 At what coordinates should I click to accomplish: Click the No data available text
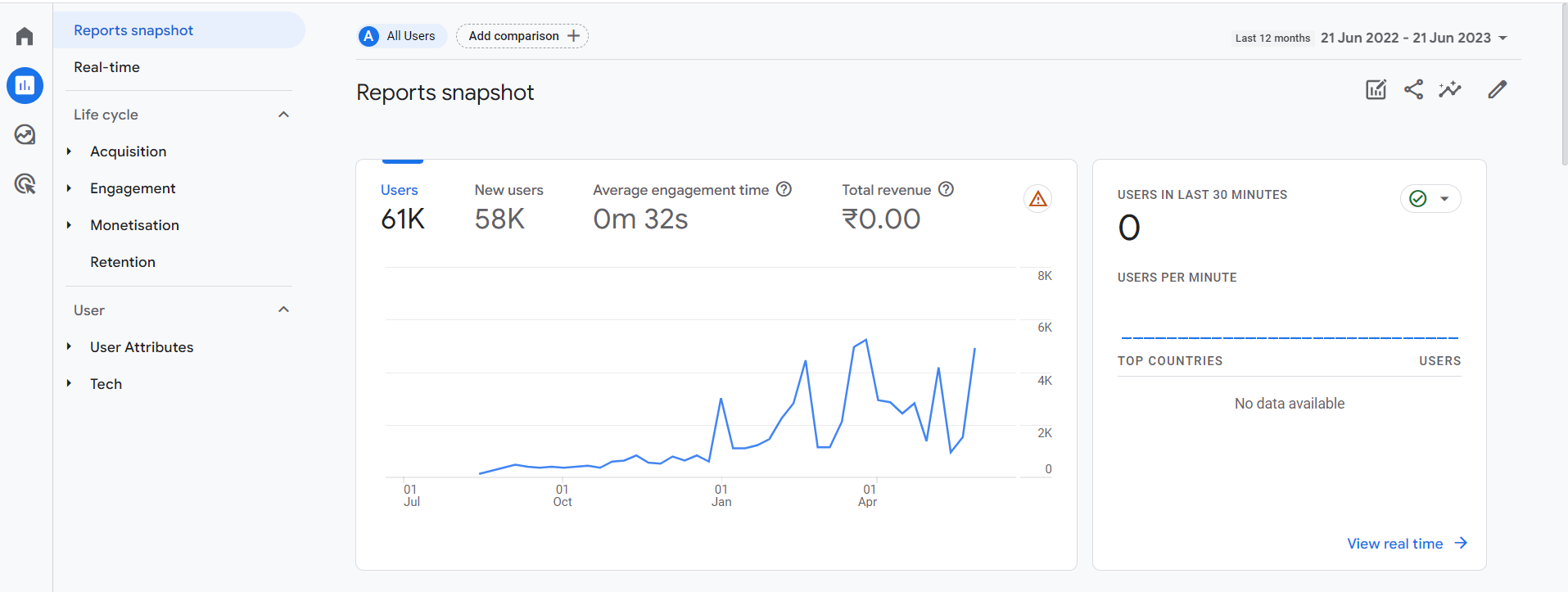1290,404
